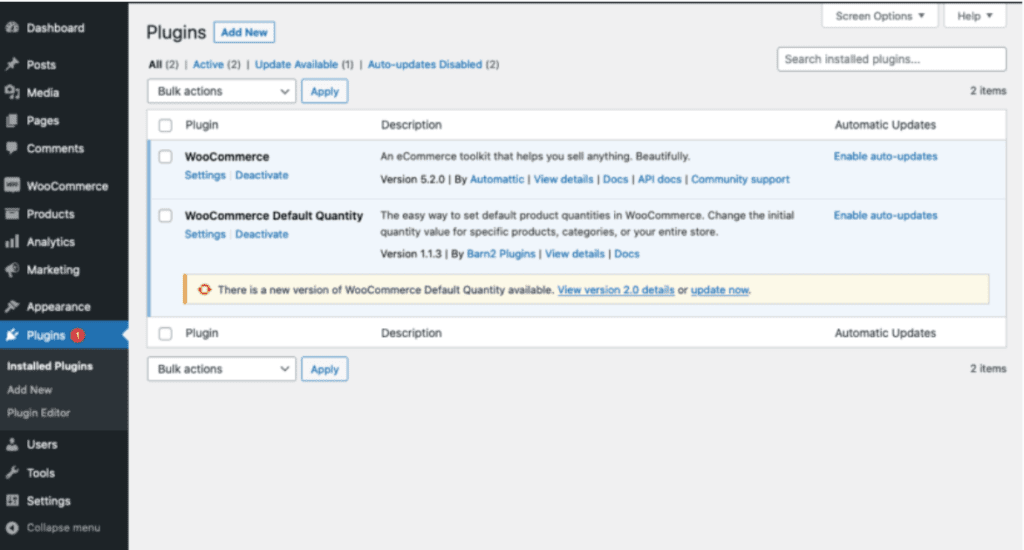
Task: View details of WooCommerce Default Quantity
Action: [x=575, y=253]
